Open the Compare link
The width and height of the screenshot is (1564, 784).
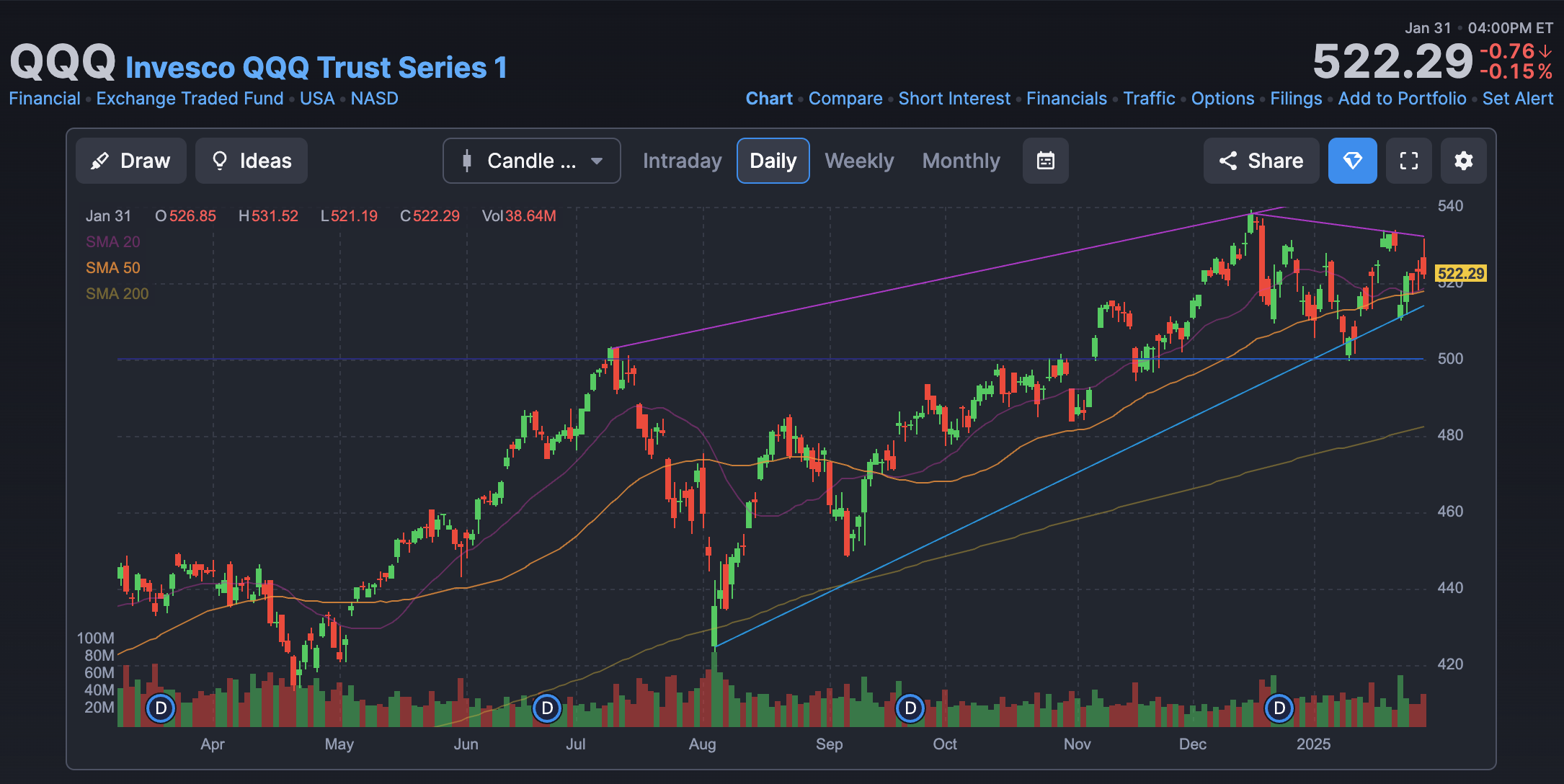click(x=845, y=99)
